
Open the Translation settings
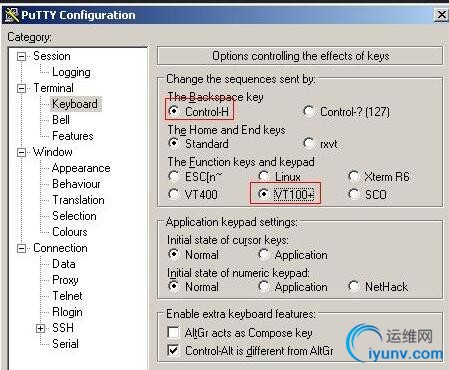[x=78, y=200]
